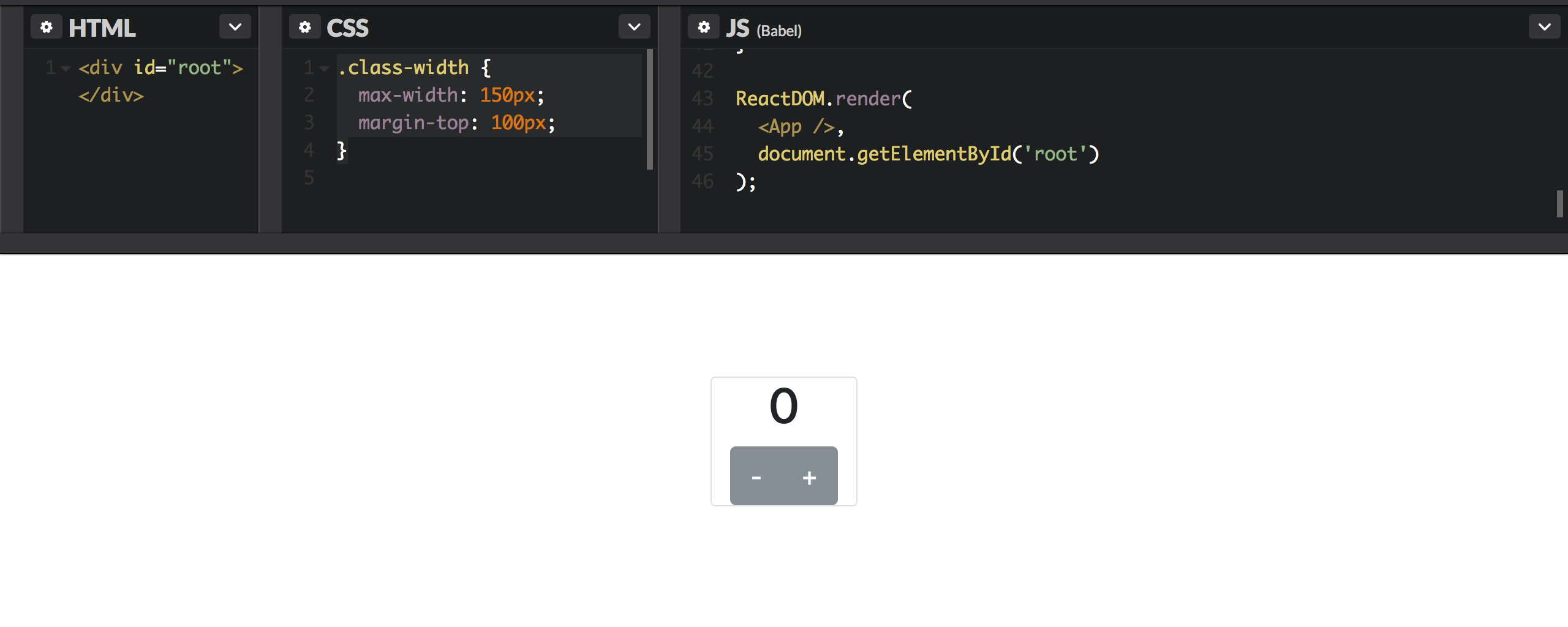
Task: Expand the HTML panel dropdown menu
Action: [235, 27]
